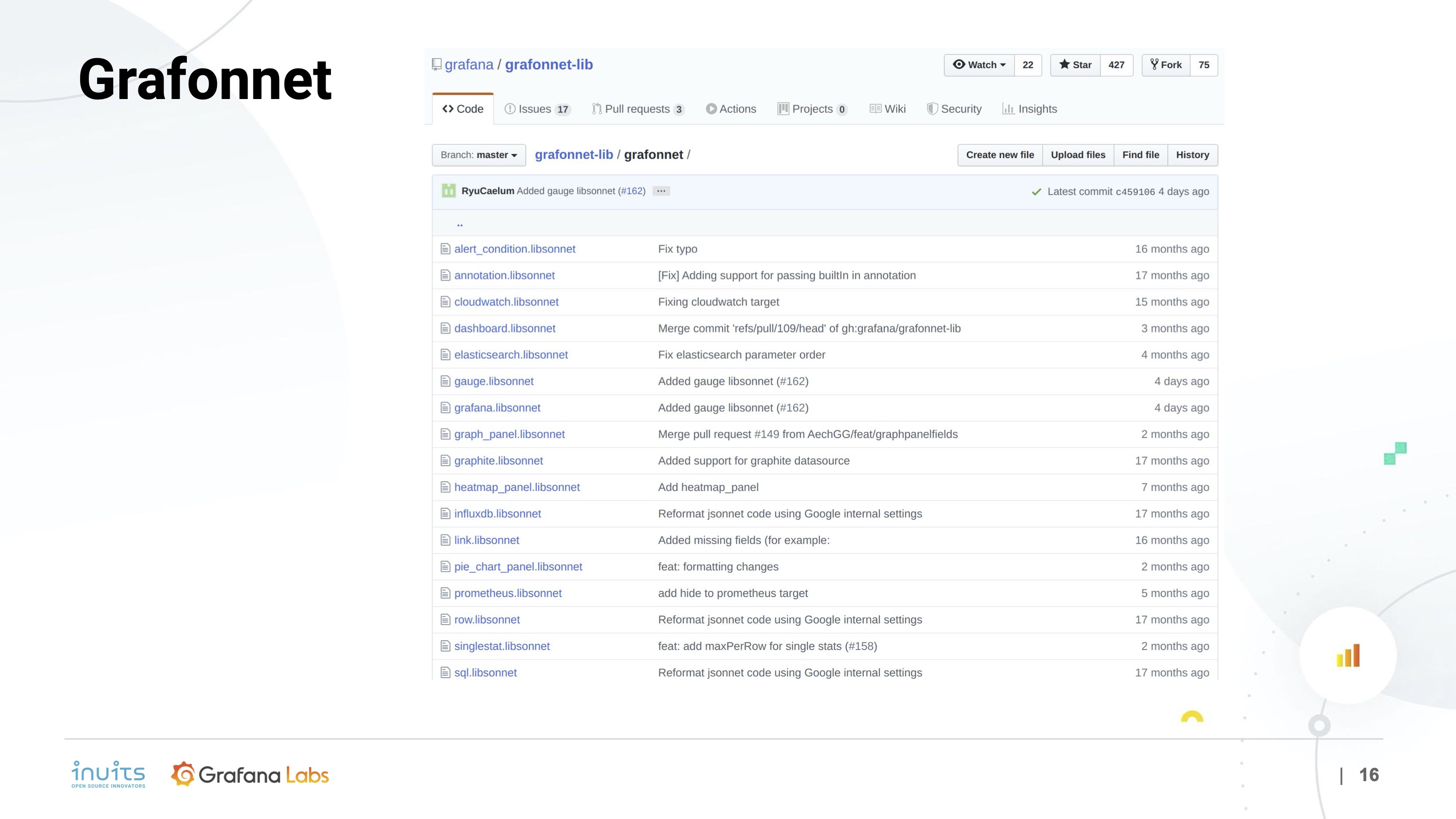This screenshot has height=819, width=1456.
Task: Open dashboard.libsonnet file link
Action: click(x=504, y=328)
